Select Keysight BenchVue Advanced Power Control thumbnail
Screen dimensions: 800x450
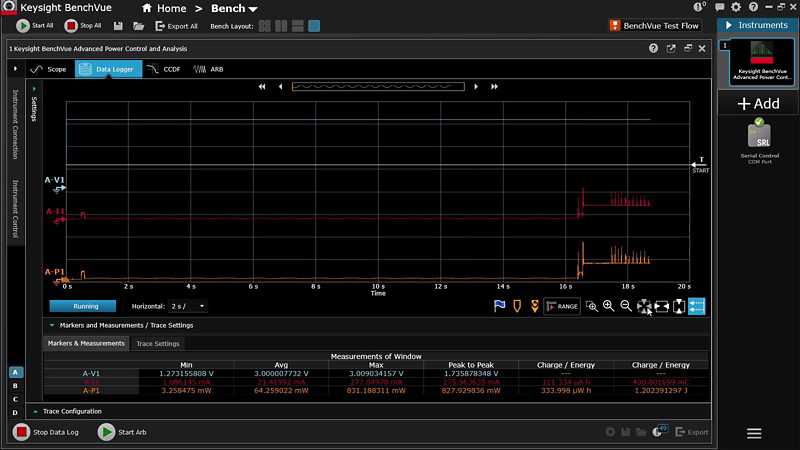[761, 61]
